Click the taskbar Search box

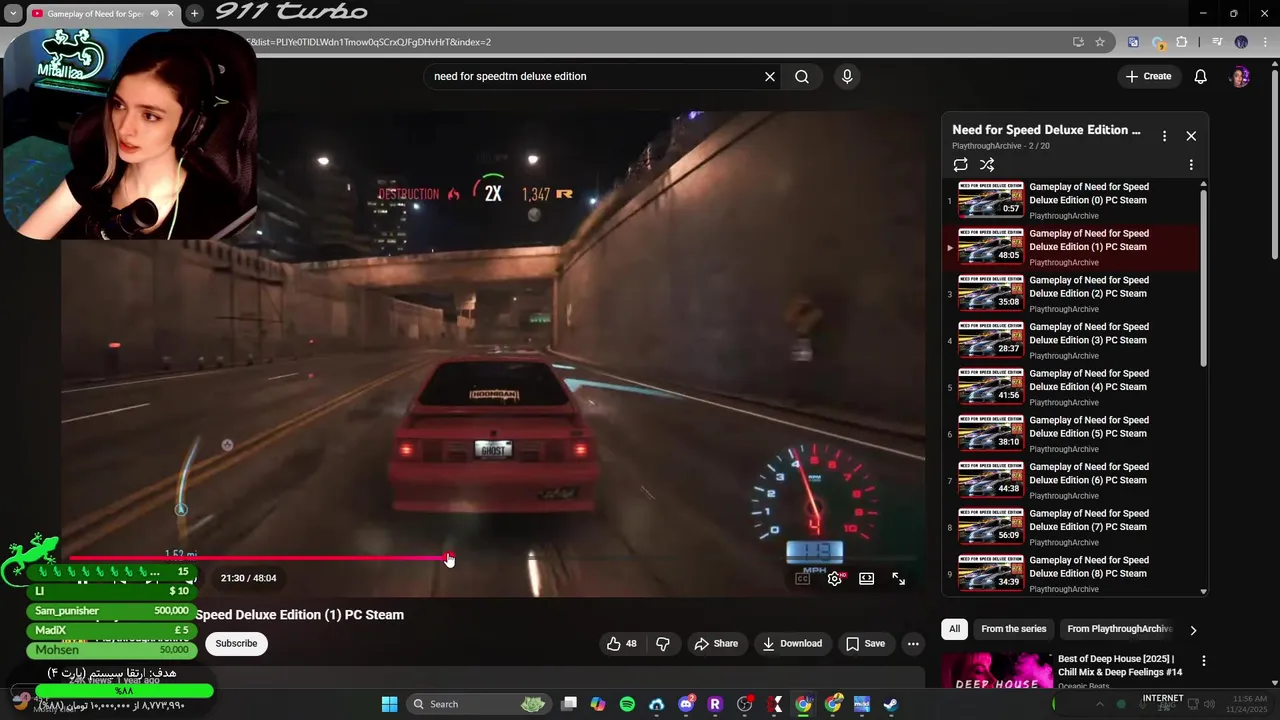point(479,704)
